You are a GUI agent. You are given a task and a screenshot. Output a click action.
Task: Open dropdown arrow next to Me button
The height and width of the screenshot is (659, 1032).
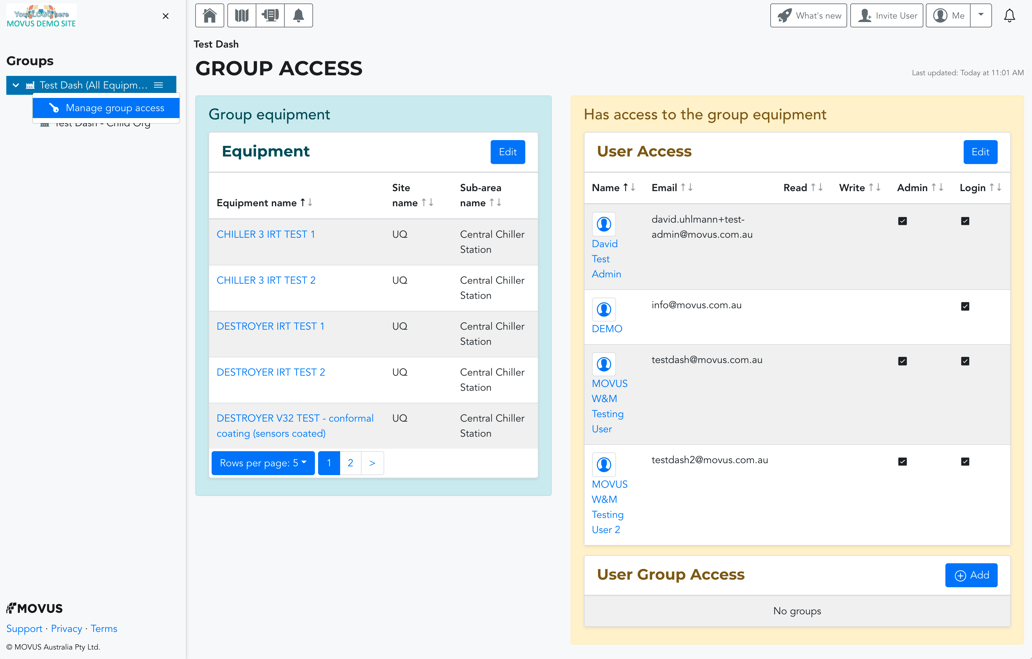pyautogui.click(x=981, y=15)
